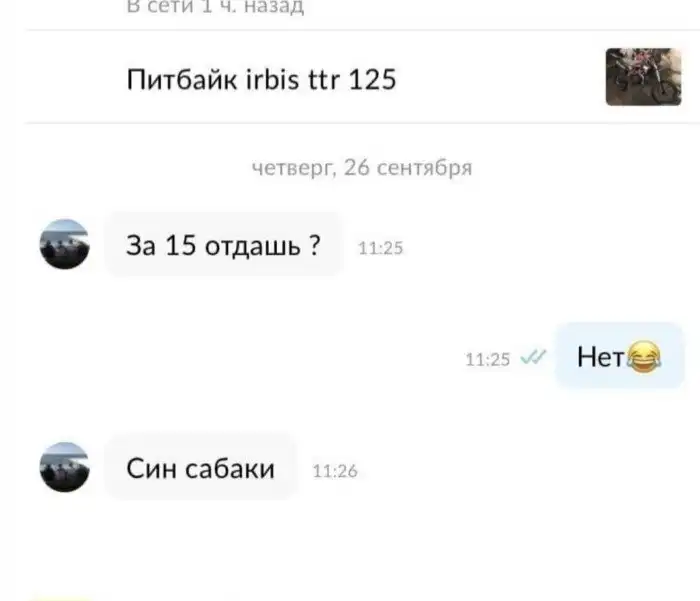Screen dimensions: 700x601
Task: Tap the "В сети 1 ч. назад" status text
Action: 215,7
